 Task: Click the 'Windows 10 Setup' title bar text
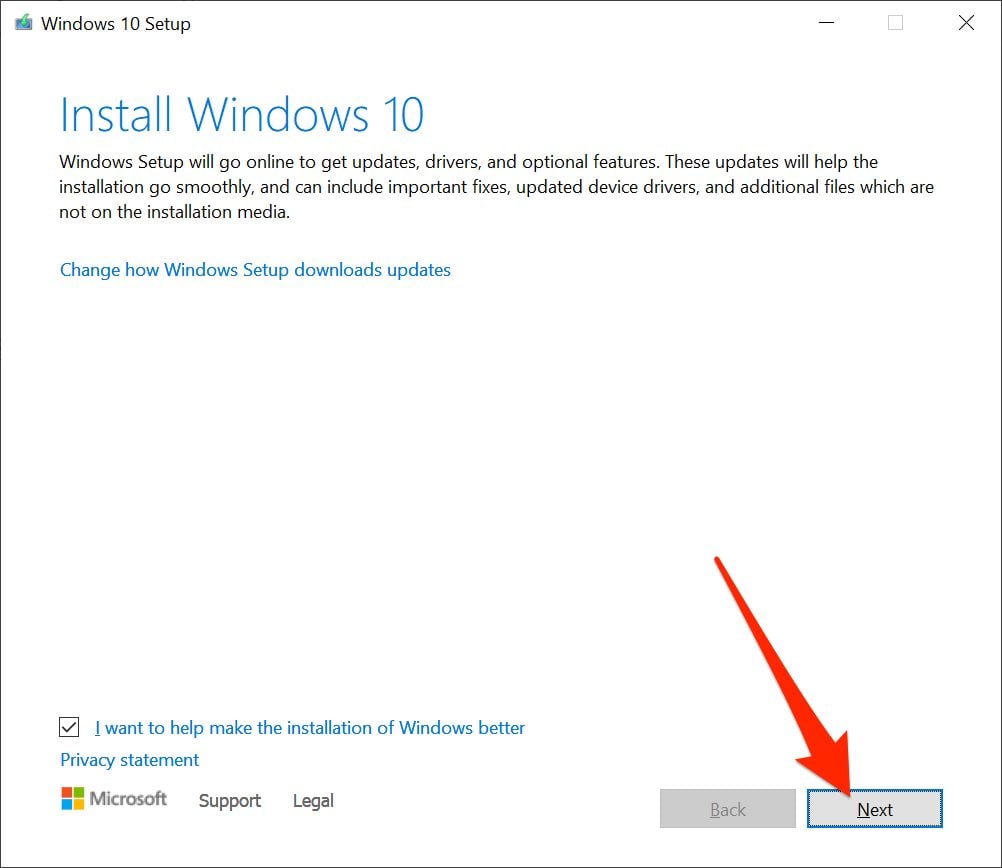tap(115, 24)
